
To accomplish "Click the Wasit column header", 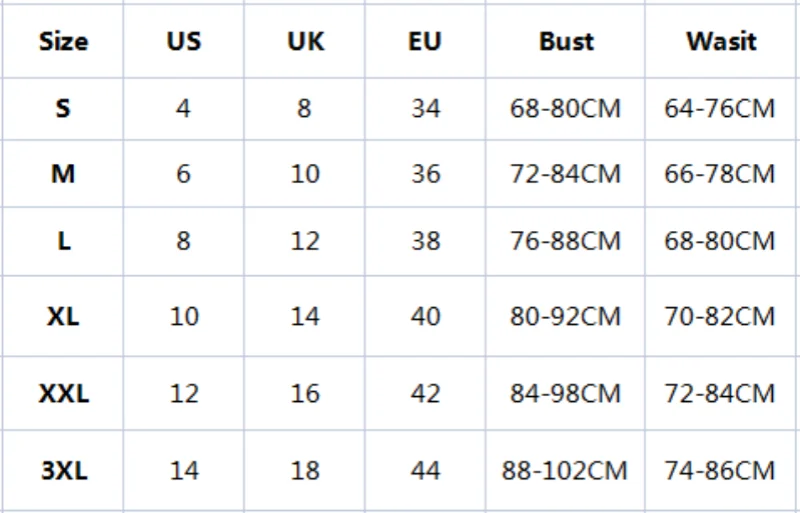I will 720,42.
